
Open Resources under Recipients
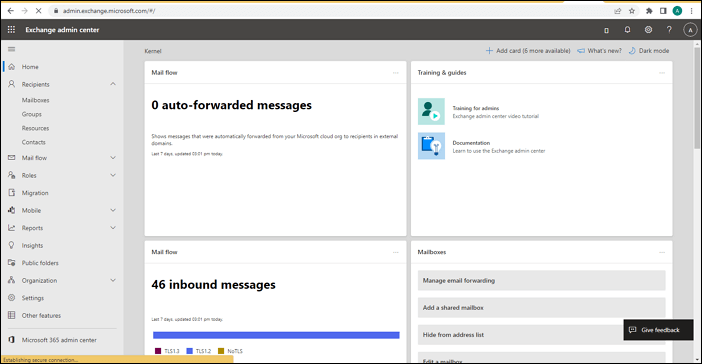pyautogui.click(x=35, y=128)
